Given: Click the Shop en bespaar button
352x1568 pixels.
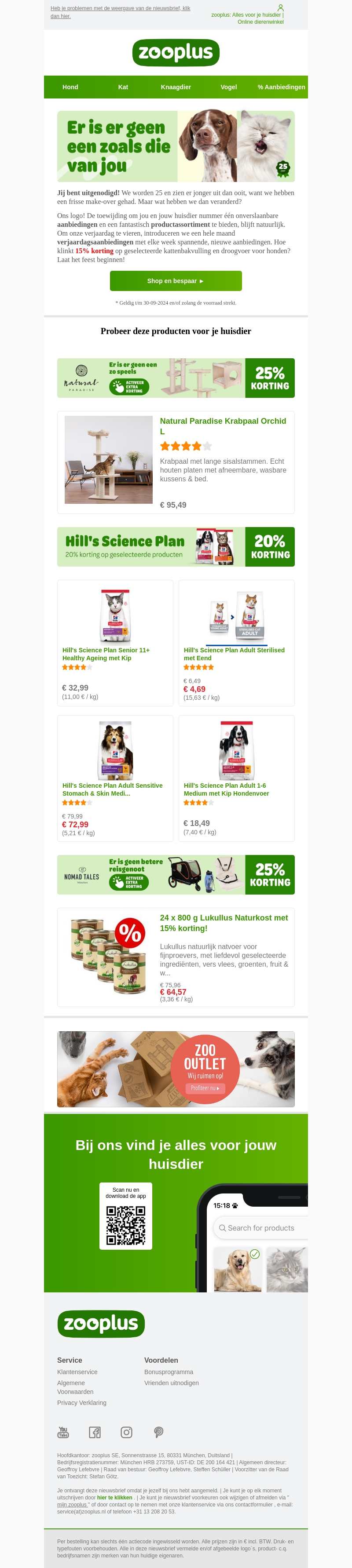Looking at the screenshot, I should point(176,280).
